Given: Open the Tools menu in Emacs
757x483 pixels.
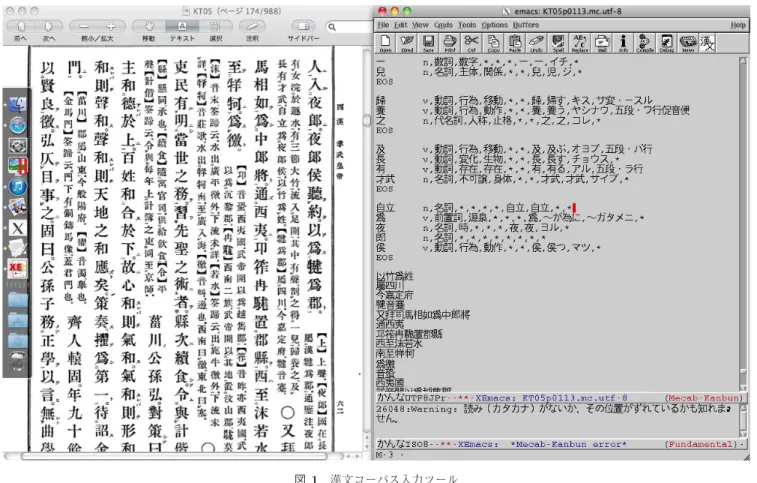Looking at the screenshot, I should coord(467,25).
